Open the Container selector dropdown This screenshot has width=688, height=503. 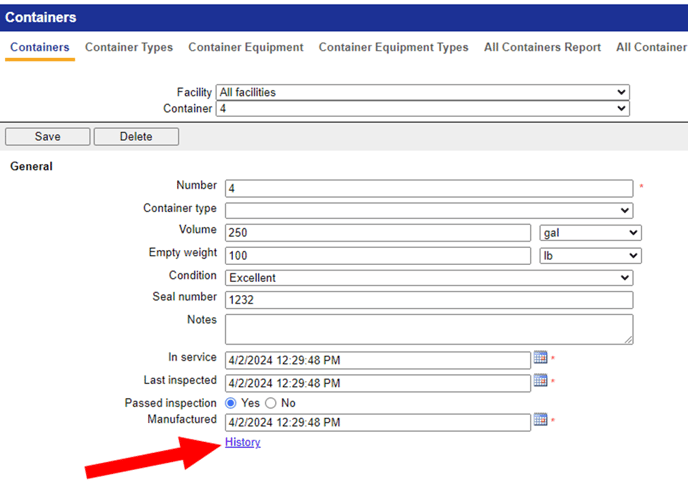[423, 108]
